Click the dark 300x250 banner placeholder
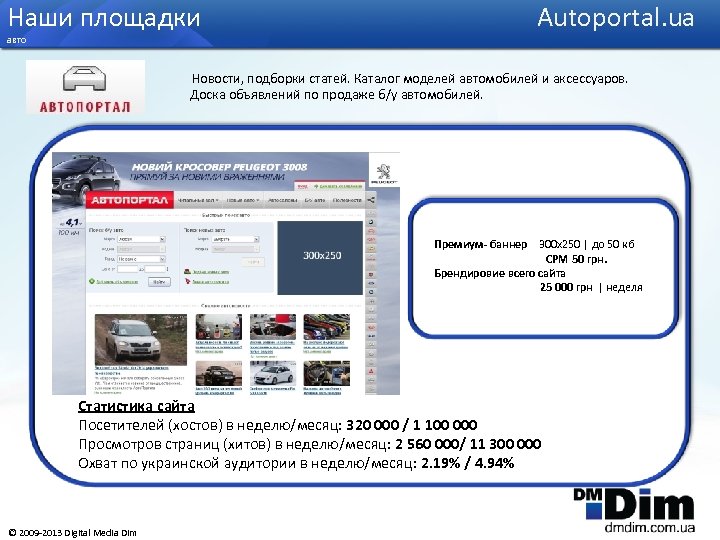Screen dimensions: 720x540 click(x=321, y=257)
